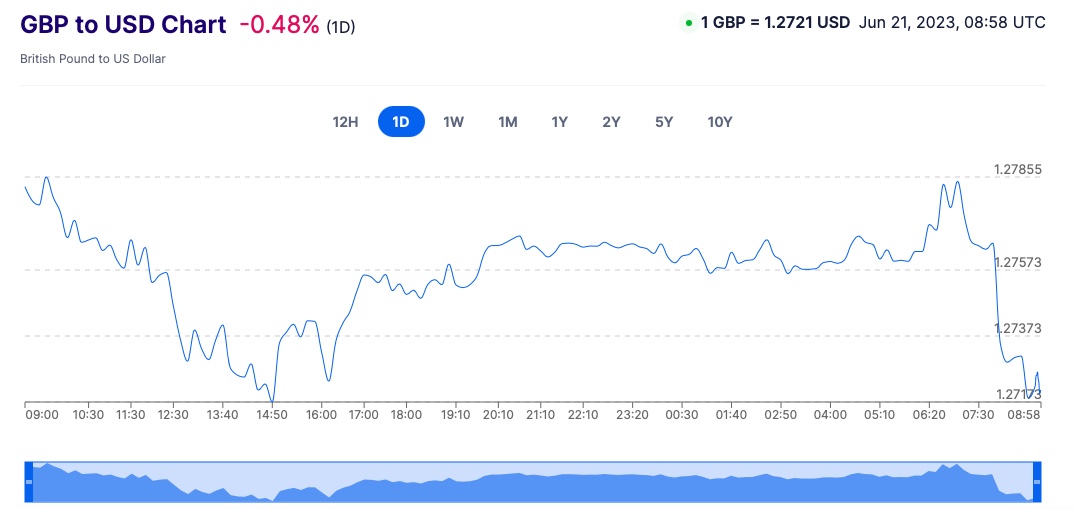Select the 1D time range tab
This screenshot has height=509, width=1075.
coord(401,122)
